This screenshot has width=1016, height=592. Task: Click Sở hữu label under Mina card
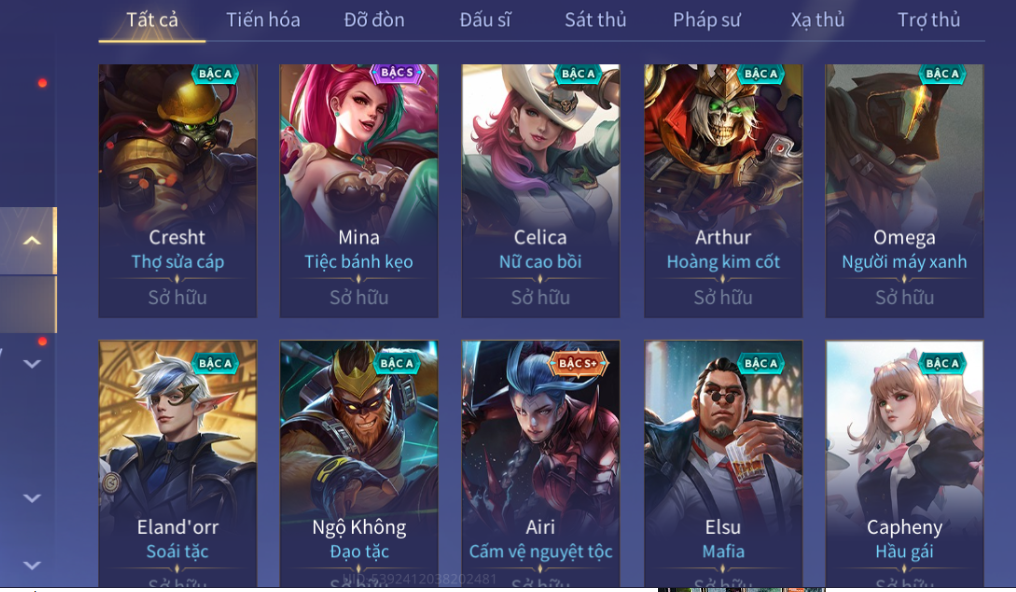click(x=359, y=297)
